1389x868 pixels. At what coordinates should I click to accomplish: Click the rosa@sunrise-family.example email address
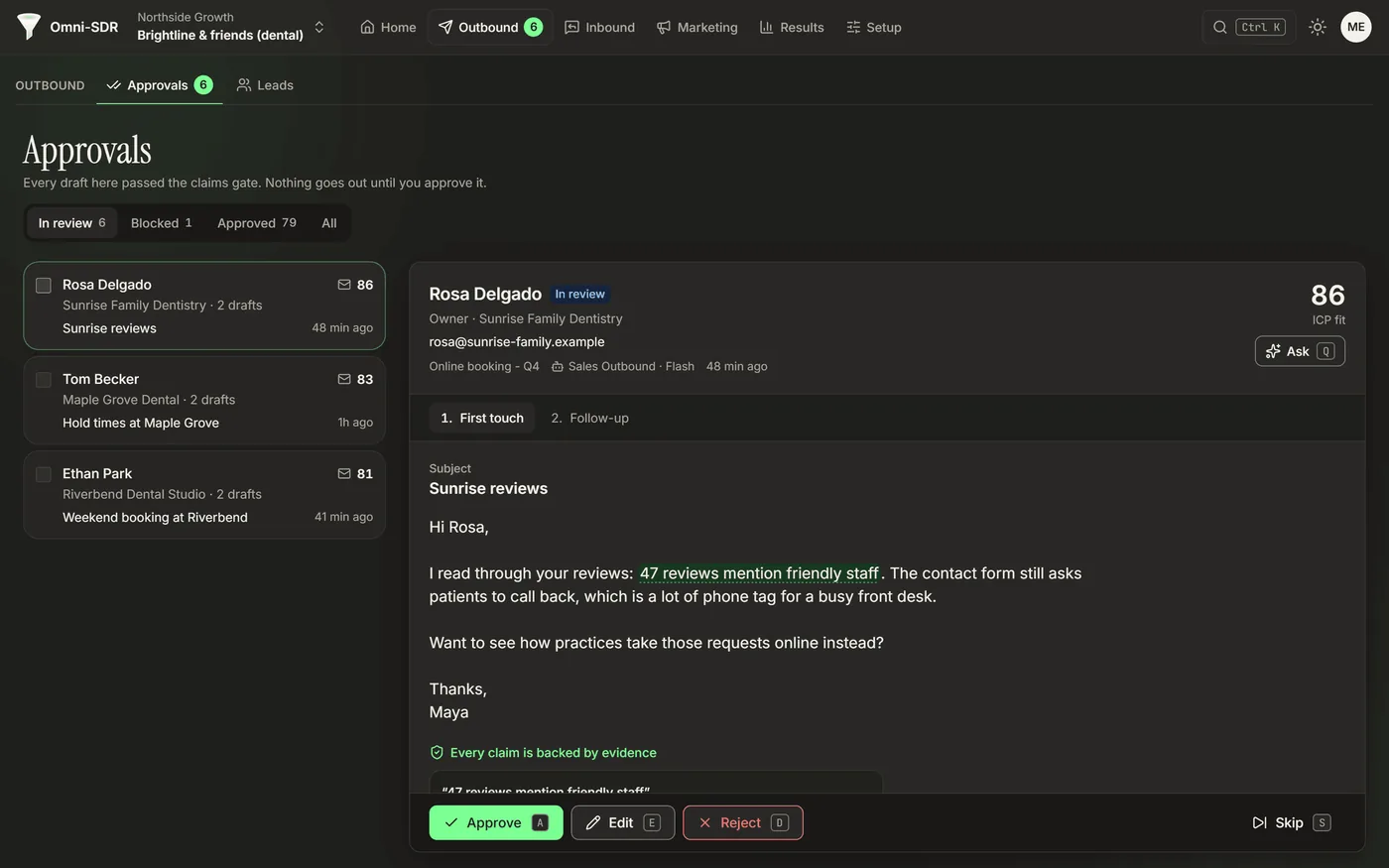517,341
